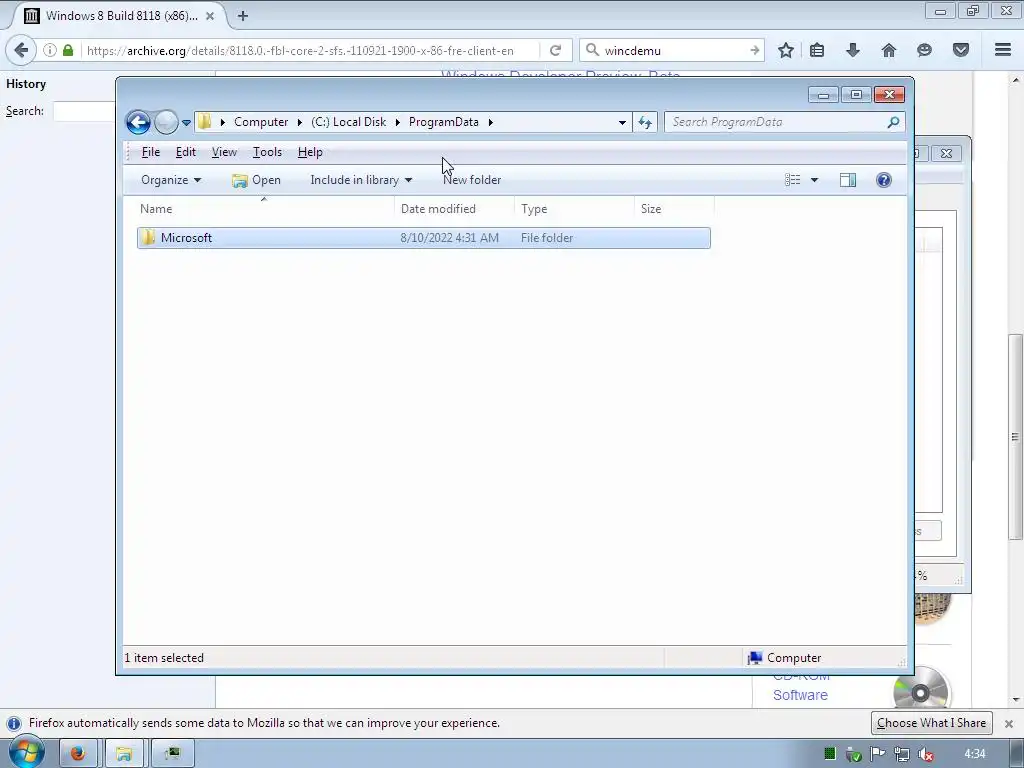The width and height of the screenshot is (1024, 768).
Task: Sort by the Name column header
Action: [x=264, y=209]
